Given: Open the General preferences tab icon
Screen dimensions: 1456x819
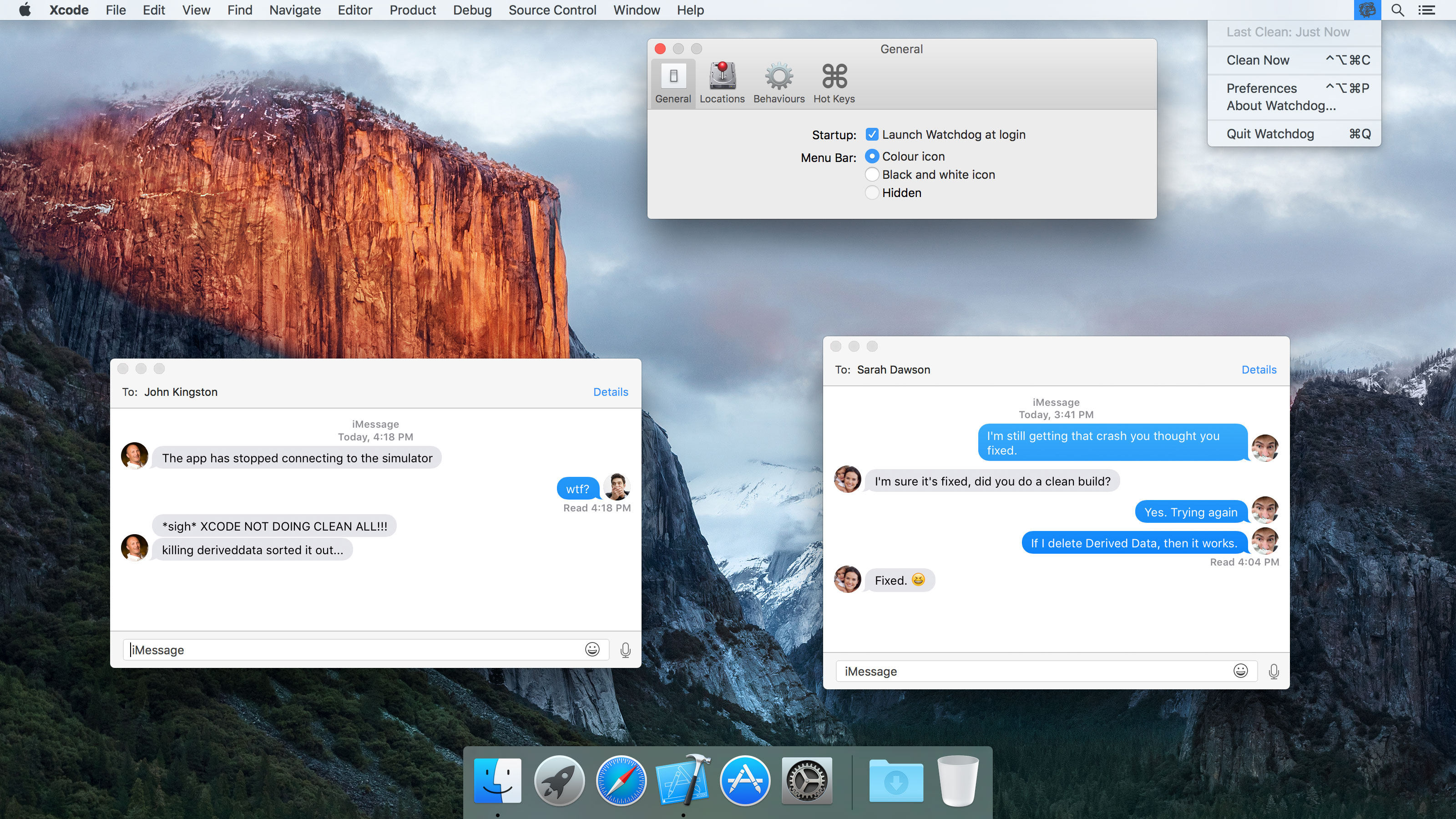Looking at the screenshot, I should click(x=672, y=82).
